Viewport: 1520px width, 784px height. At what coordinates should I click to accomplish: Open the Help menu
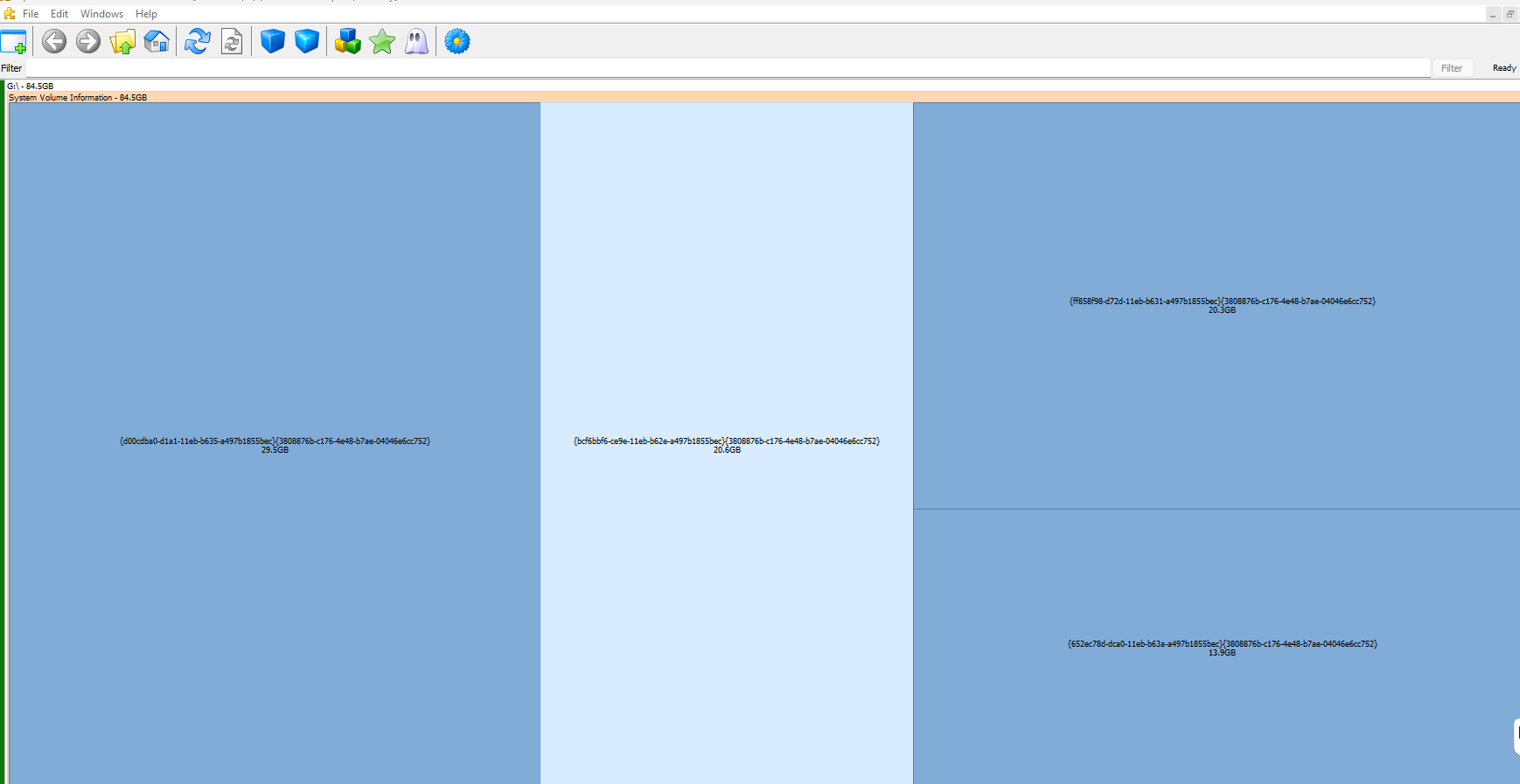point(146,14)
